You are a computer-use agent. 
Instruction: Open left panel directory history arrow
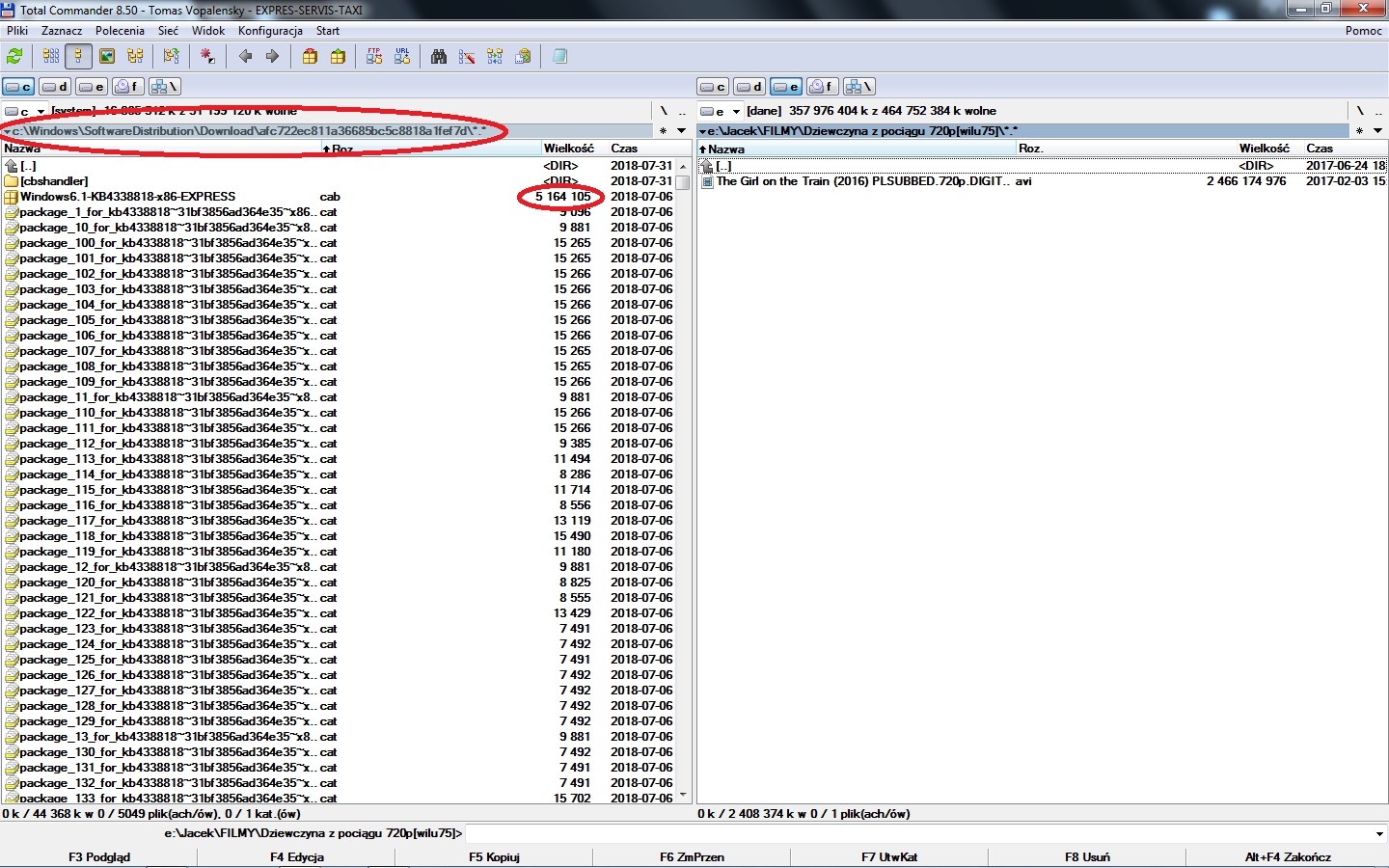(681, 131)
